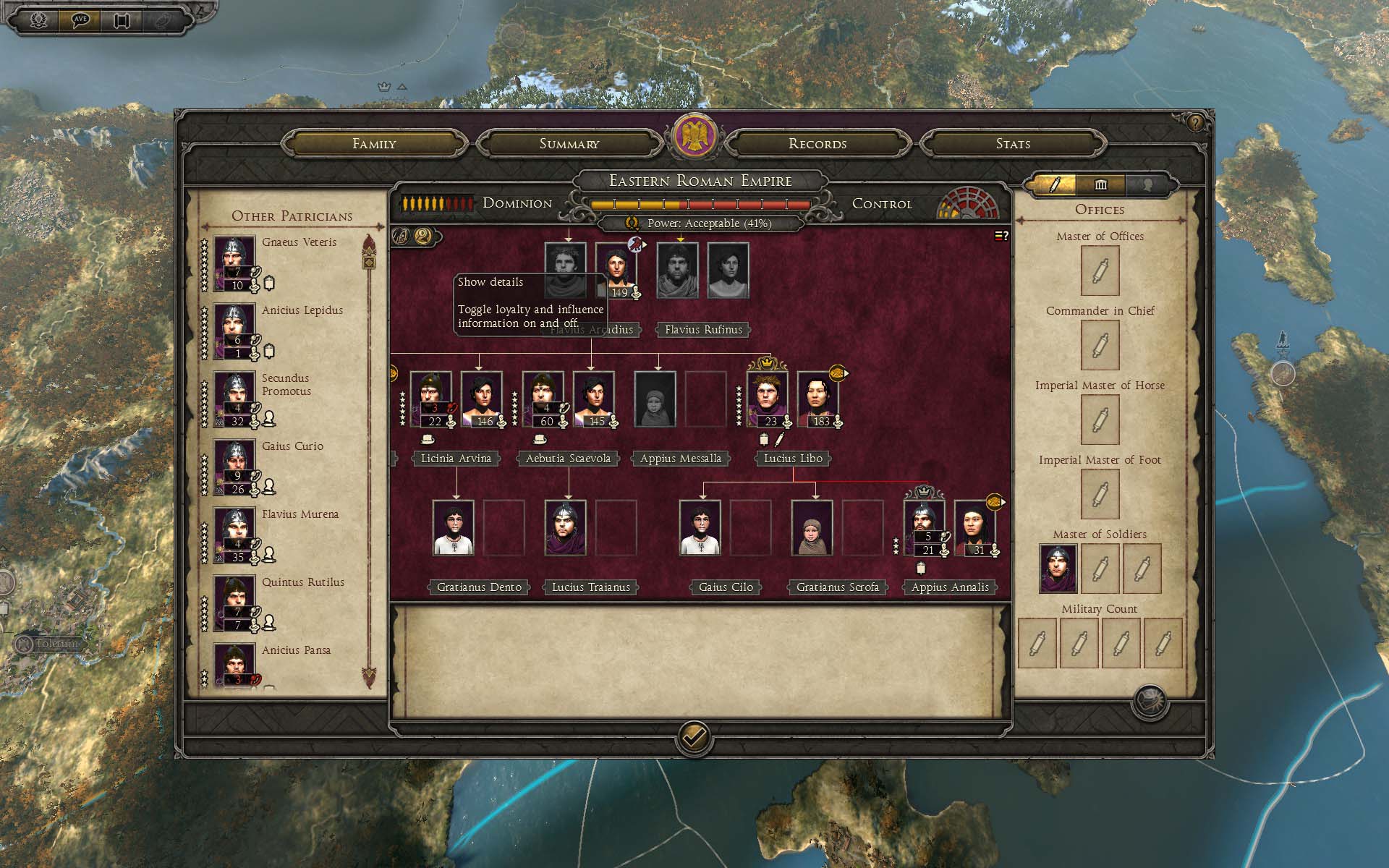This screenshot has height=868, width=1389.
Task: Open the Records tab
Action: pos(817,143)
